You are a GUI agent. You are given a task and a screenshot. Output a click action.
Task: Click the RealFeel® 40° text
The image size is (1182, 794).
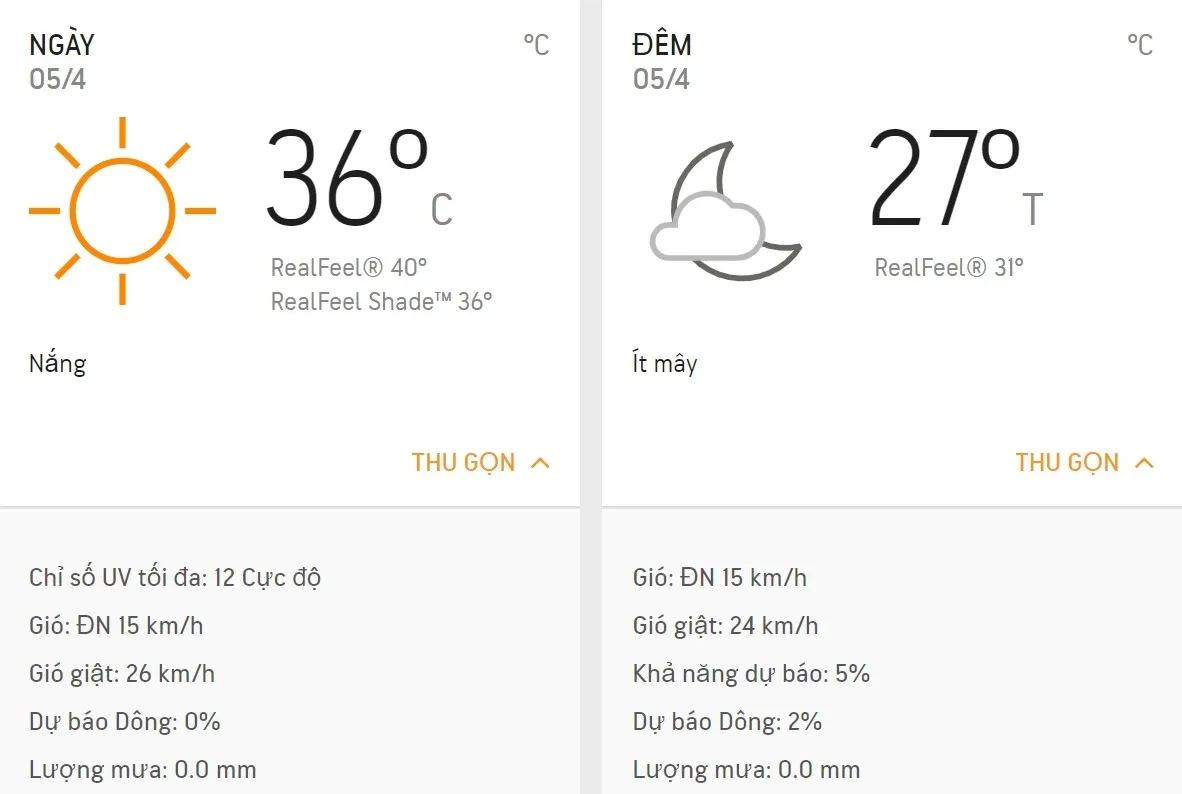pos(349,268)
